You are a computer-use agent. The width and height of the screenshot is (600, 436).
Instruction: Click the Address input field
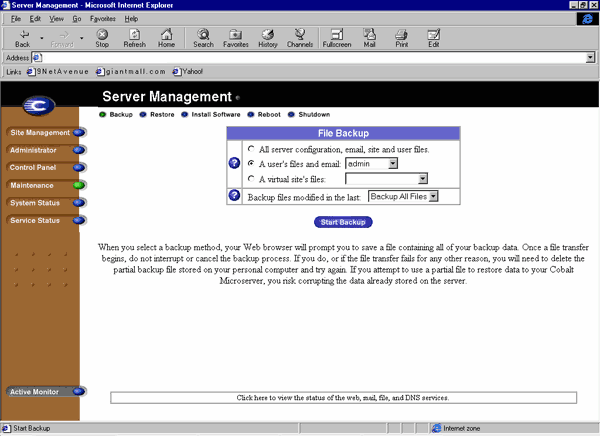[x=313, y=58]
